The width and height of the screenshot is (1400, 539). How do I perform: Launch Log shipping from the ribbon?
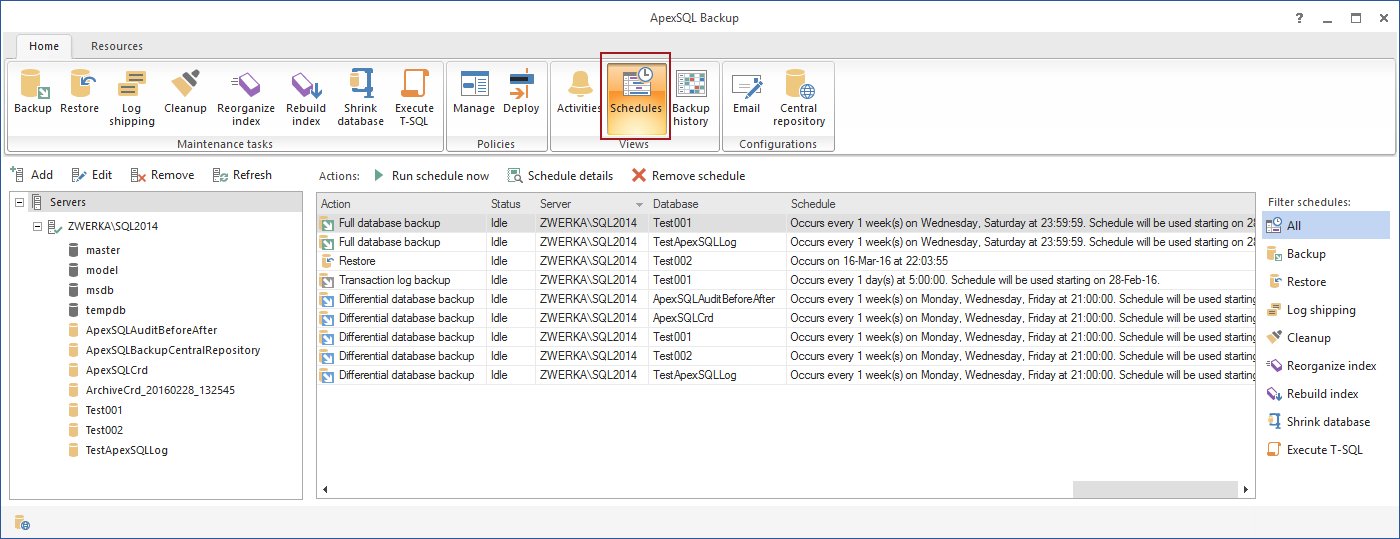coord(132,97)
